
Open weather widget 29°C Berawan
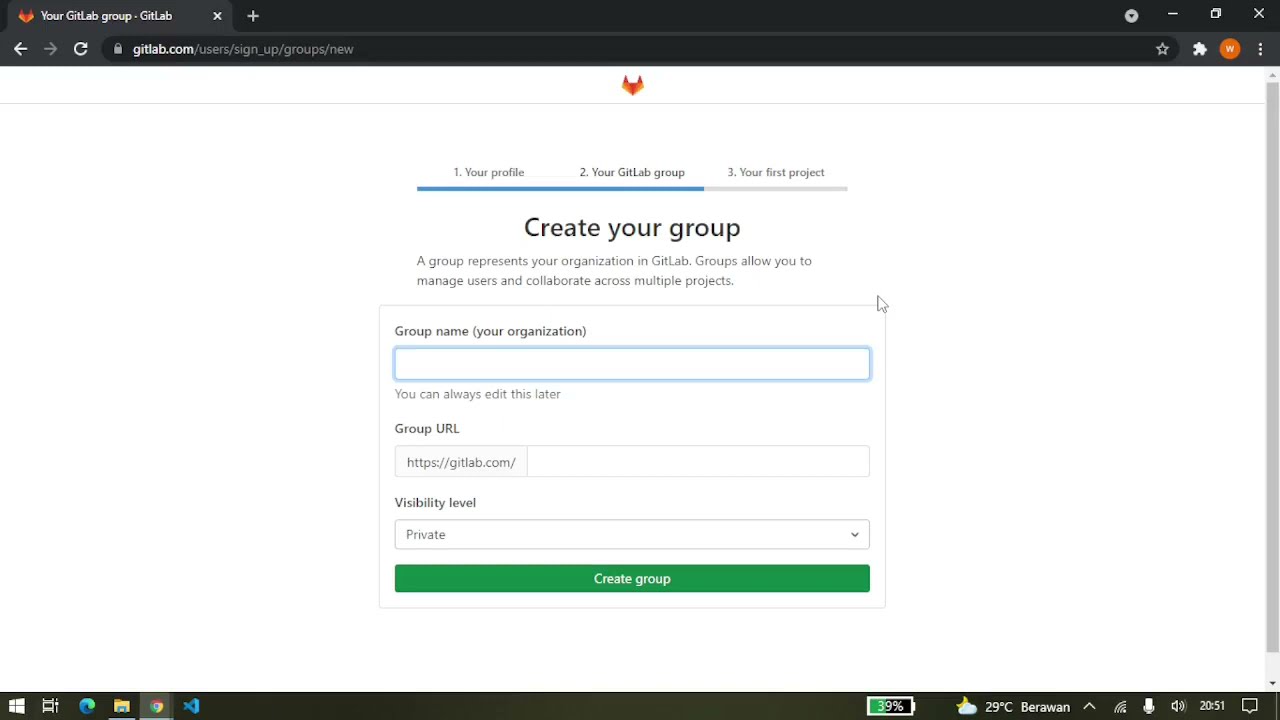click(1013, 706)
